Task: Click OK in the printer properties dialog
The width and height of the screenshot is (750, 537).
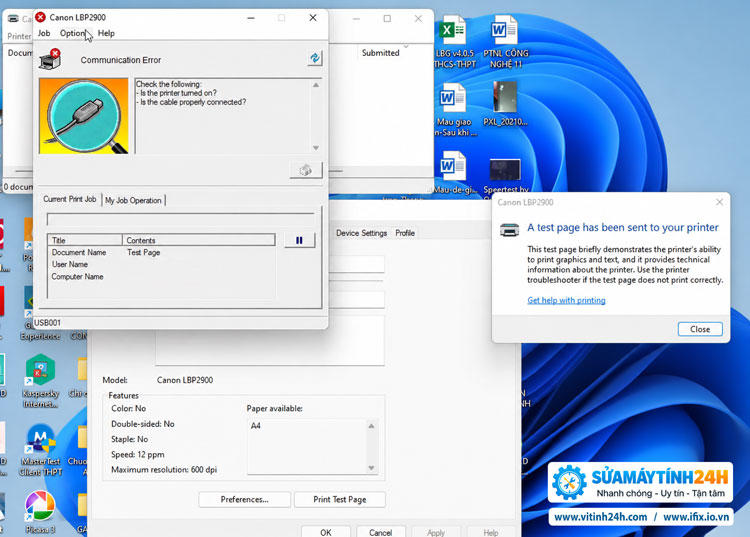Action: tap(326, 532)
